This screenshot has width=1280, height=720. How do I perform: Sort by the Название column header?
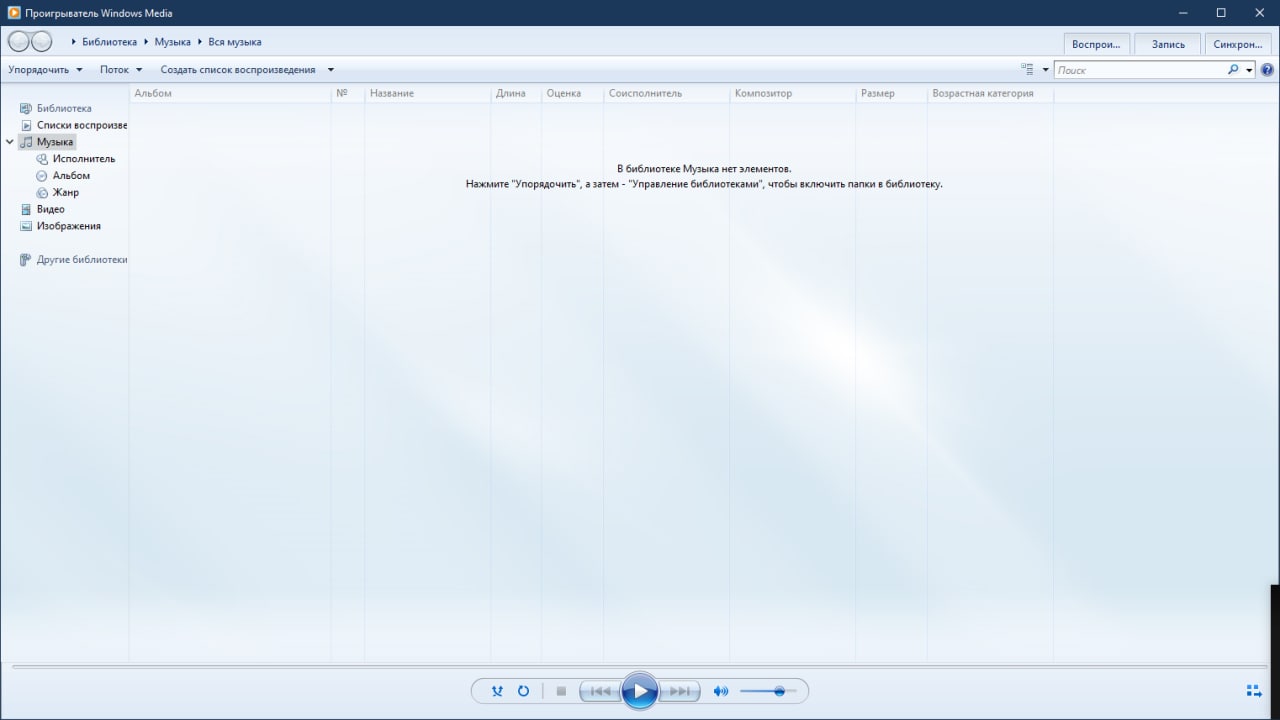click(427, 93)
